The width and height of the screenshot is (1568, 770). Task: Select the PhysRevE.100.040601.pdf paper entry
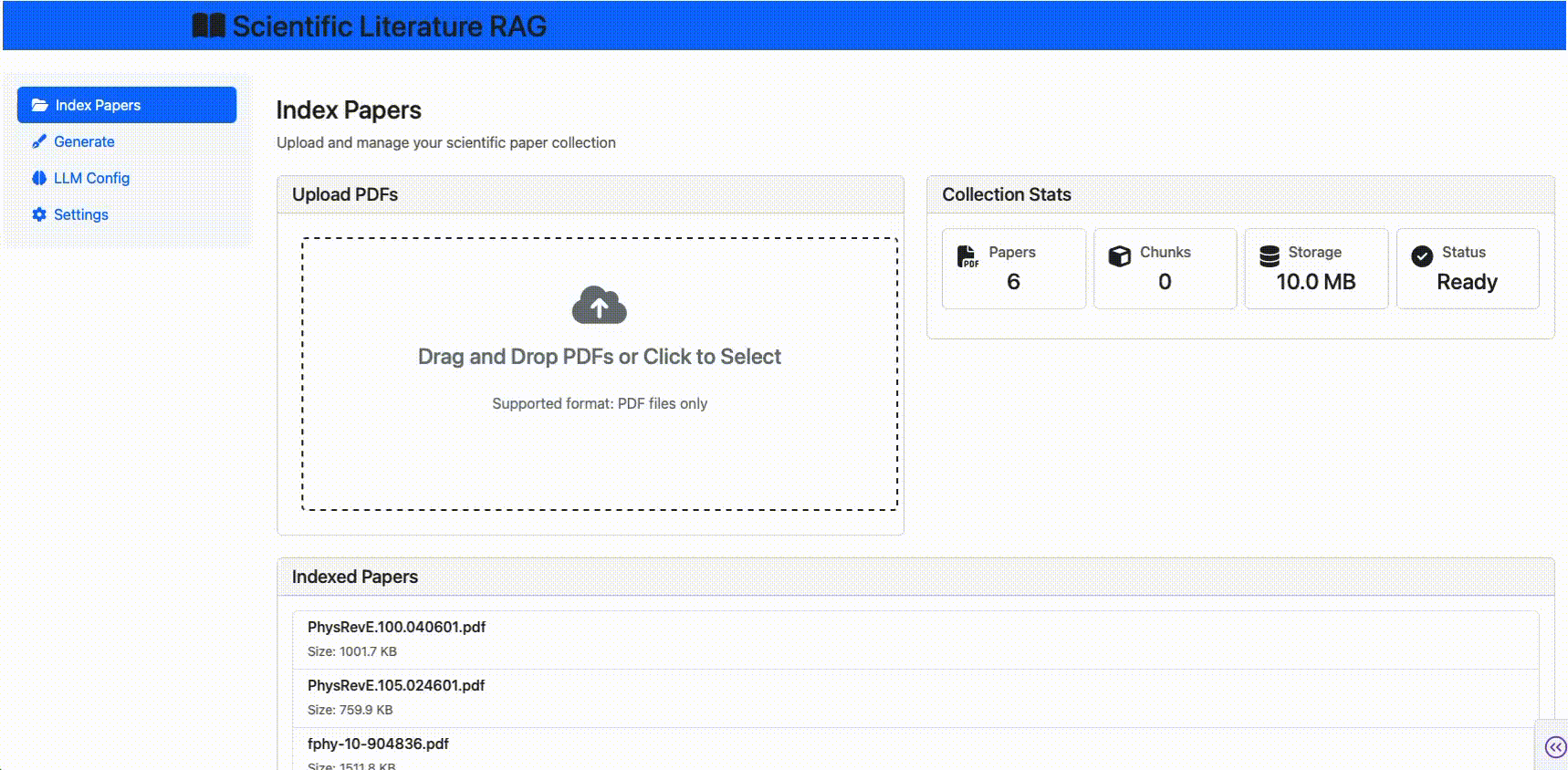click(x=396, y=628)
